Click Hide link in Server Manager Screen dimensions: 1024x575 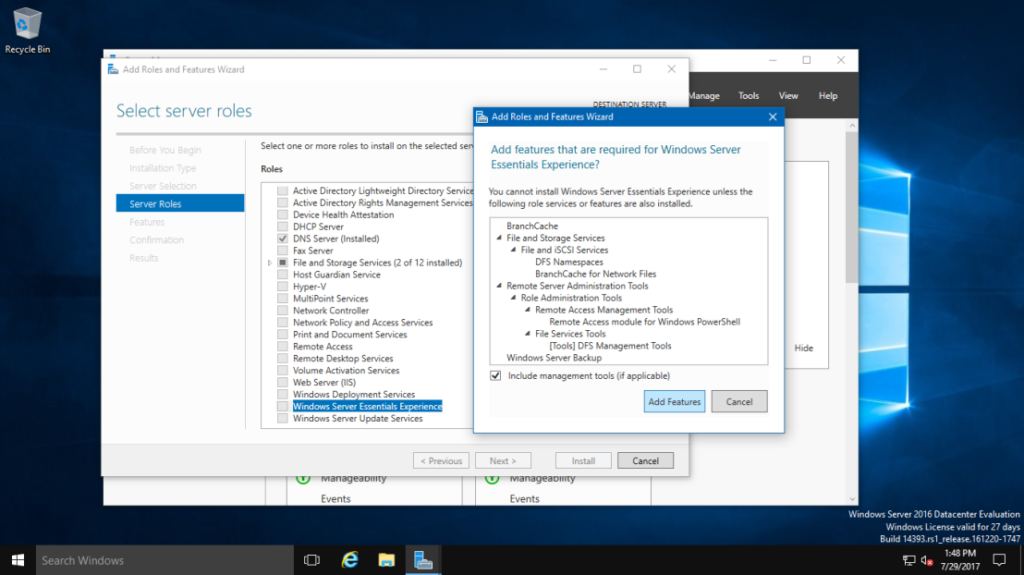pos(803,348)
